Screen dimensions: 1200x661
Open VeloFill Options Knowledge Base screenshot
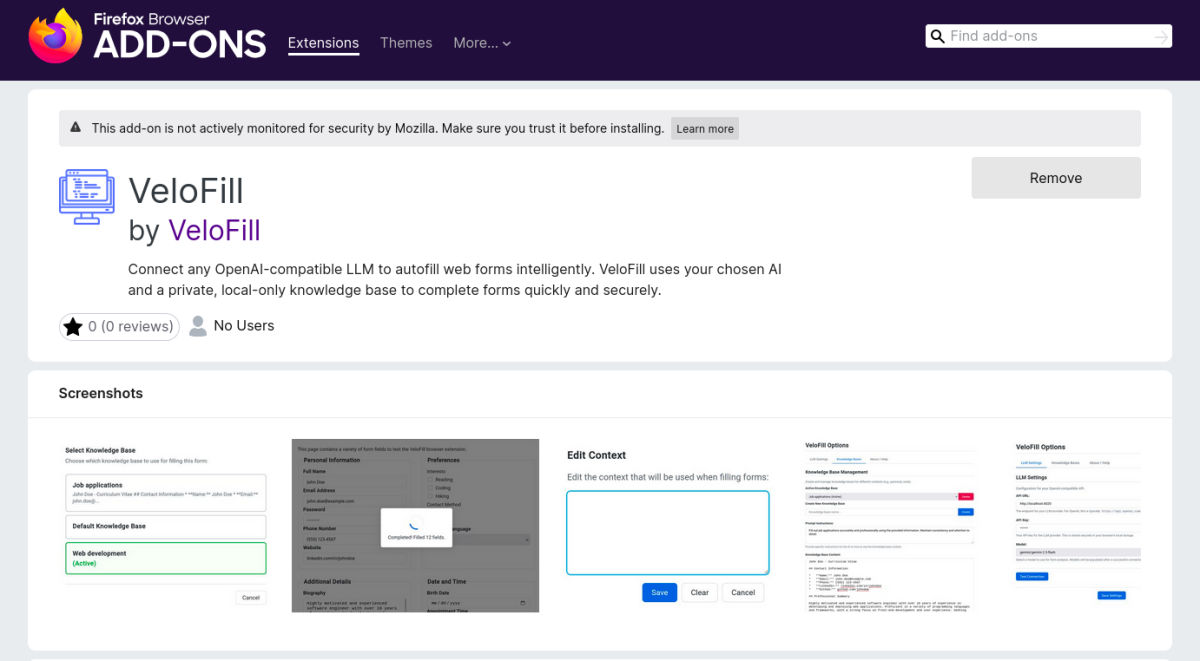[x=888, y=526]
